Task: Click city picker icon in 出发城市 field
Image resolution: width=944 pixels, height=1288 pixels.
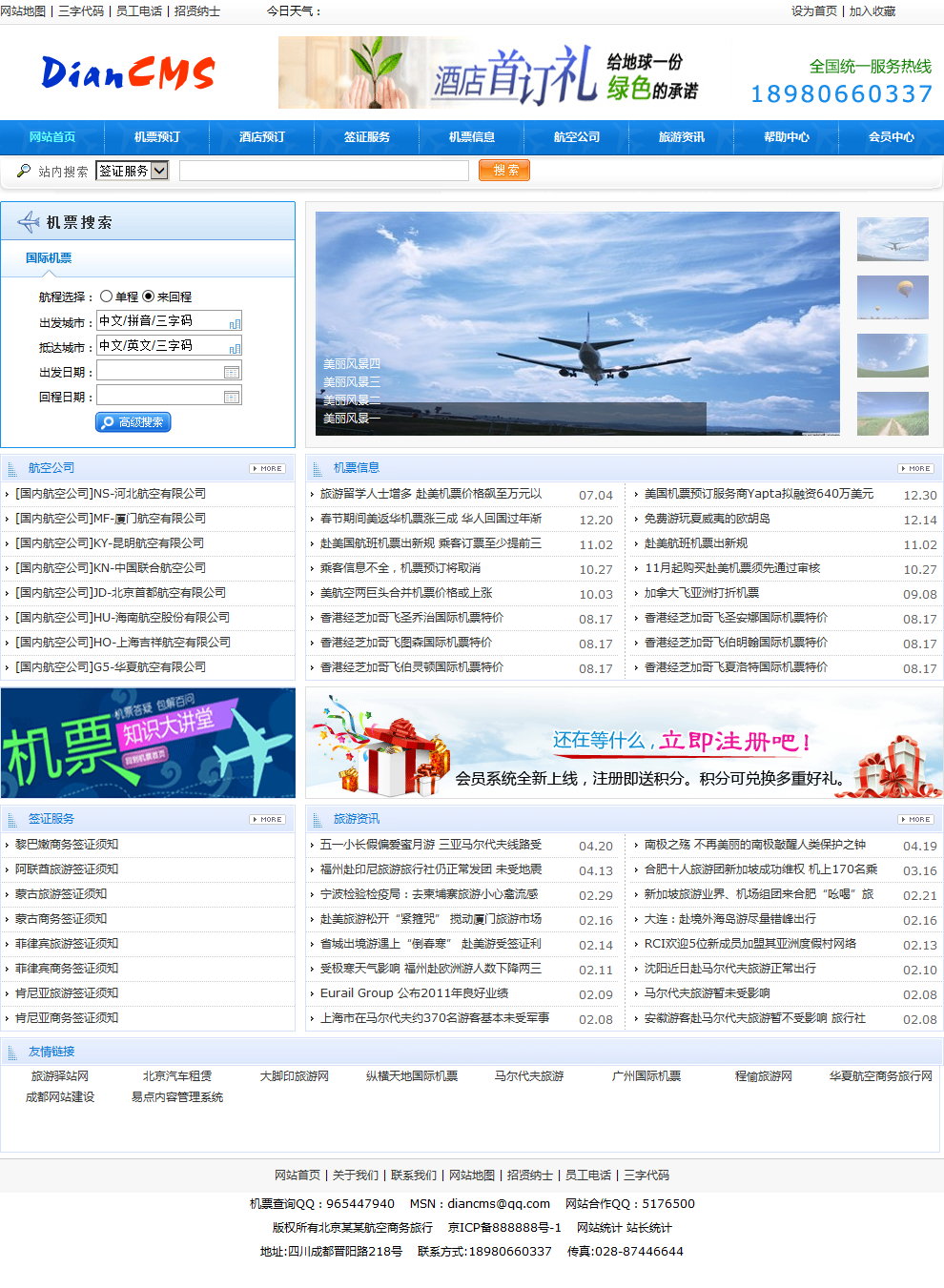Action: (235, 323)
